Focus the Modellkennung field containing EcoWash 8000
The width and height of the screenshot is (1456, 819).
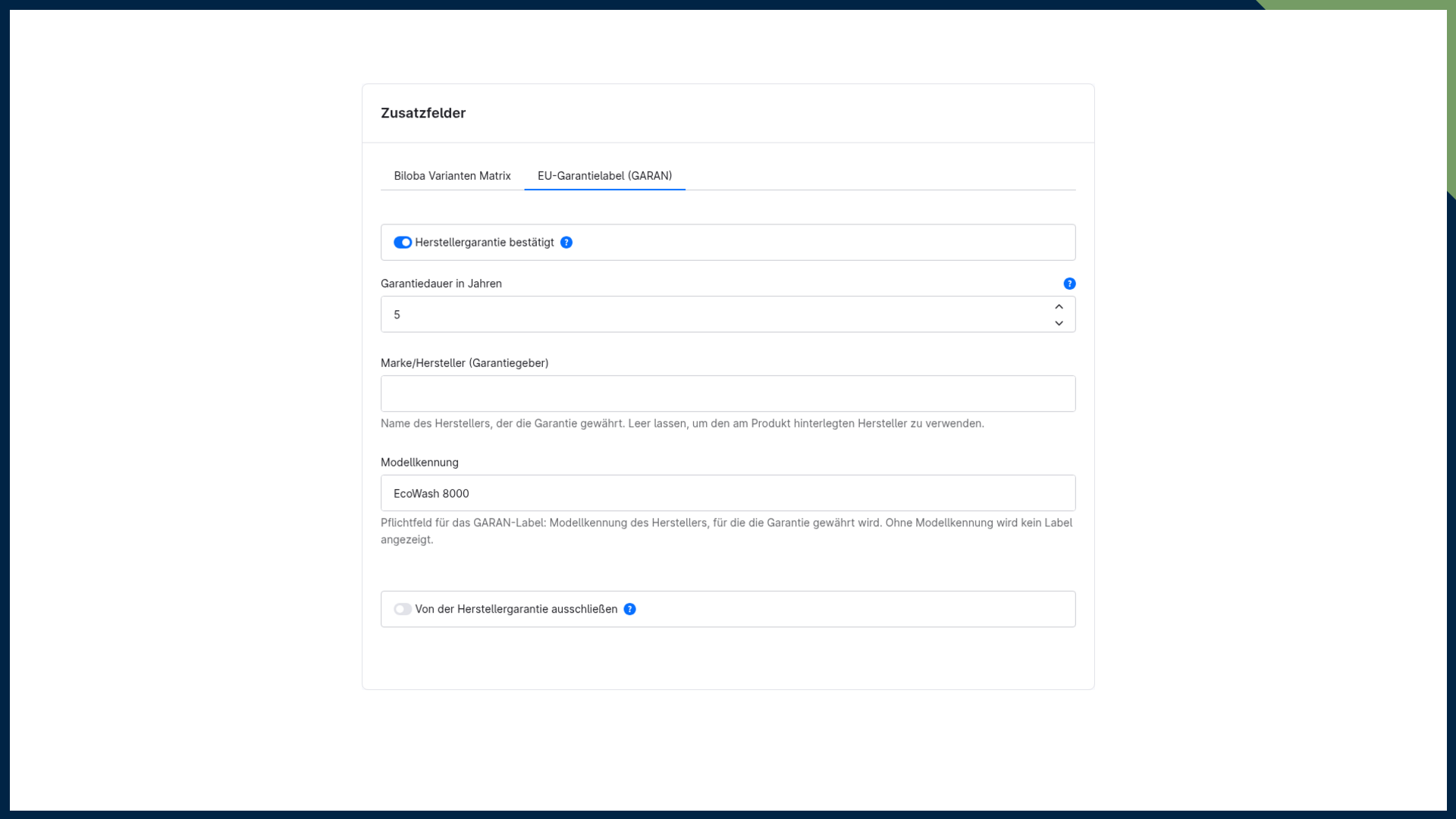tap(728, 493)
